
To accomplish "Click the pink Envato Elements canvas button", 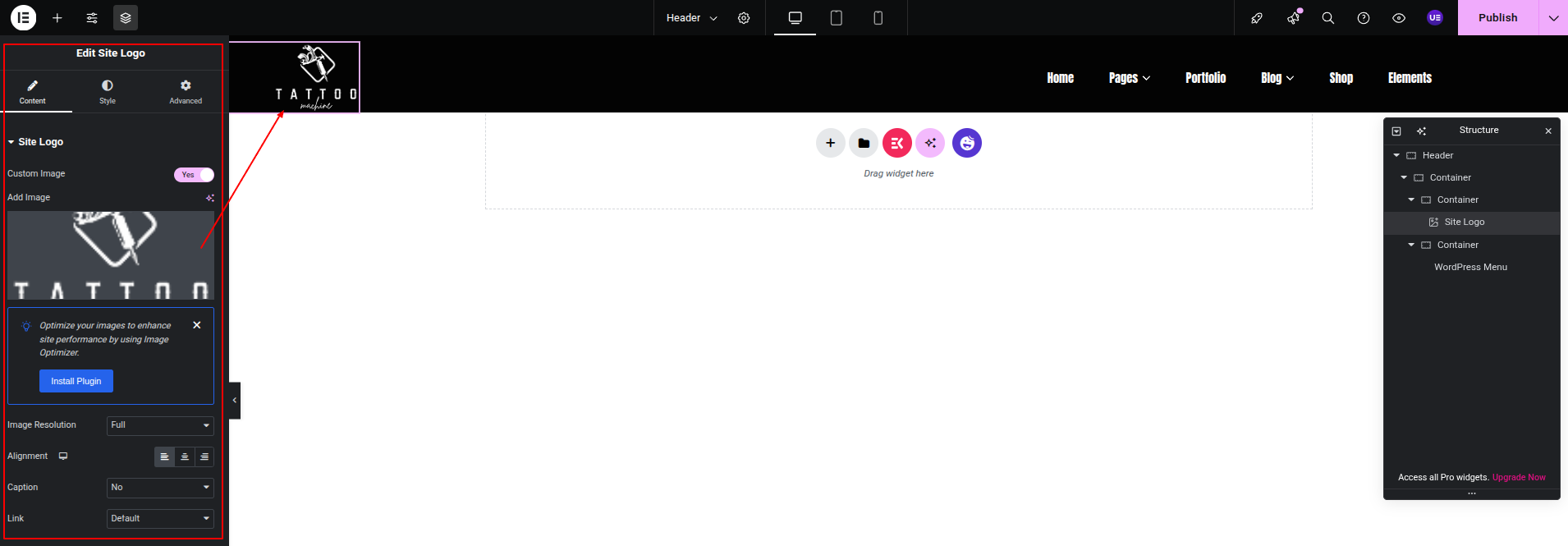I will coord(896,143).
